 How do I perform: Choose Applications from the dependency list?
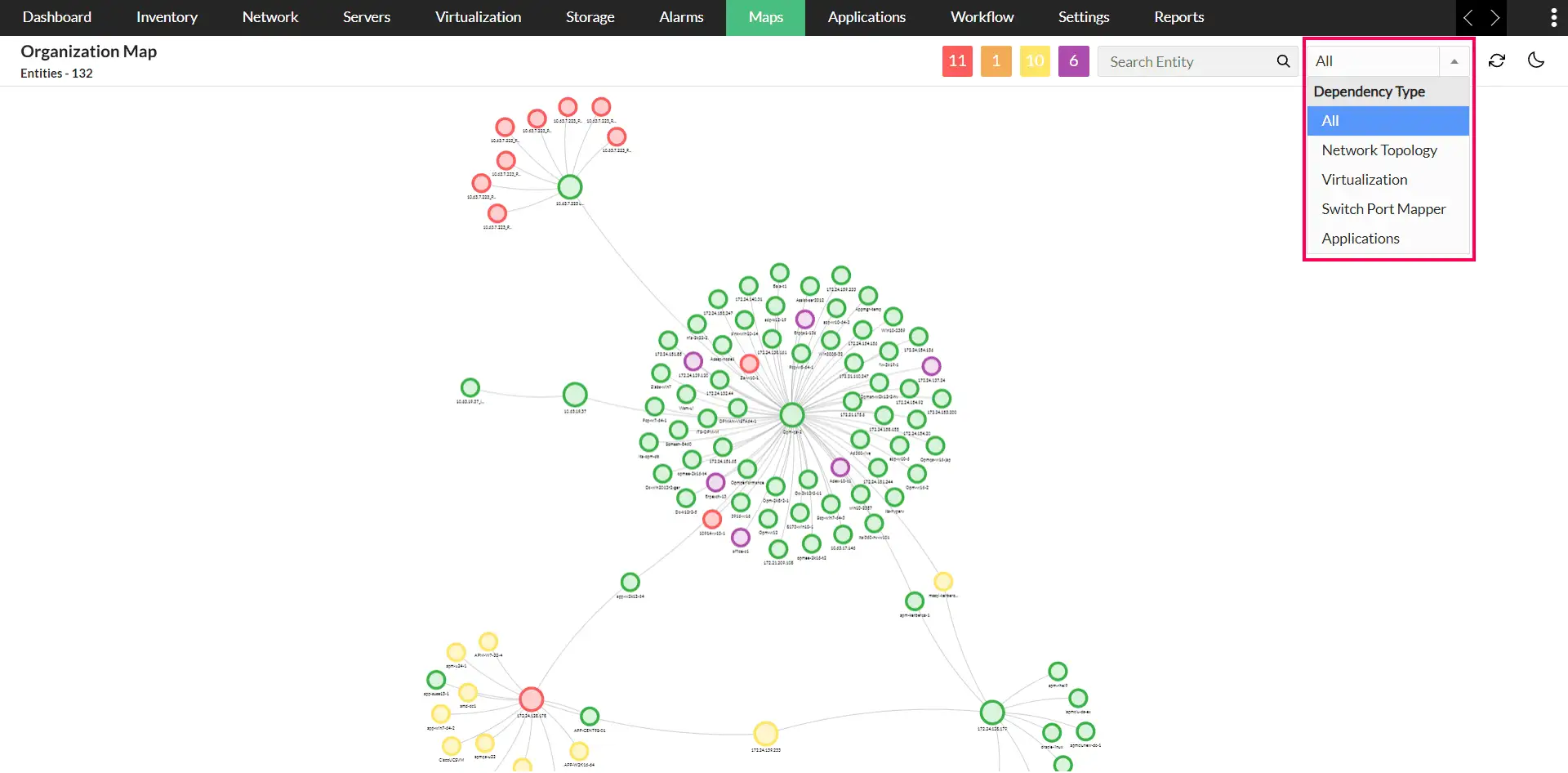(1360, 238)
